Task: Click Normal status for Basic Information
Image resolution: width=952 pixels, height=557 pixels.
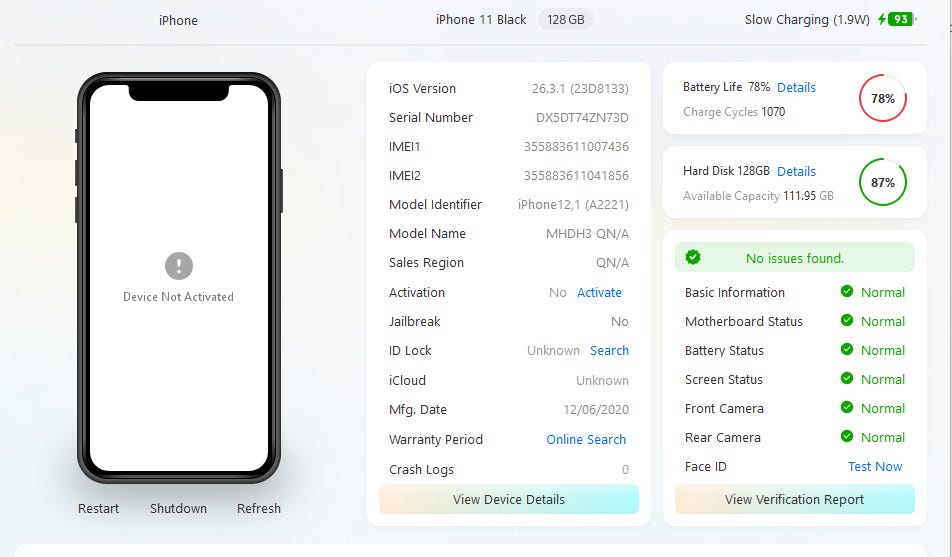Action: coord(883,292)
